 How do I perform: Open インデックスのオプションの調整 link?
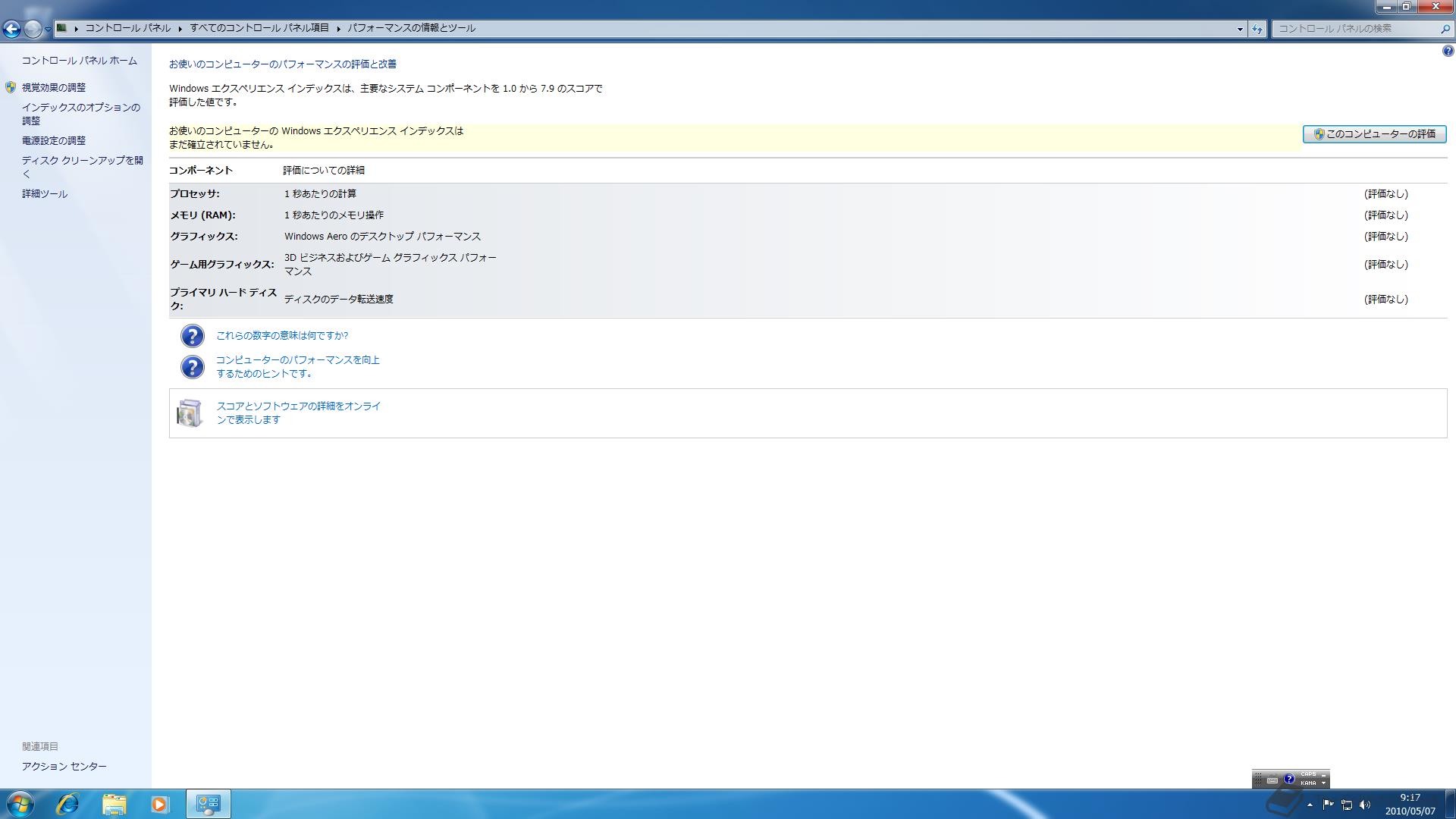click(x=81, y=114)
